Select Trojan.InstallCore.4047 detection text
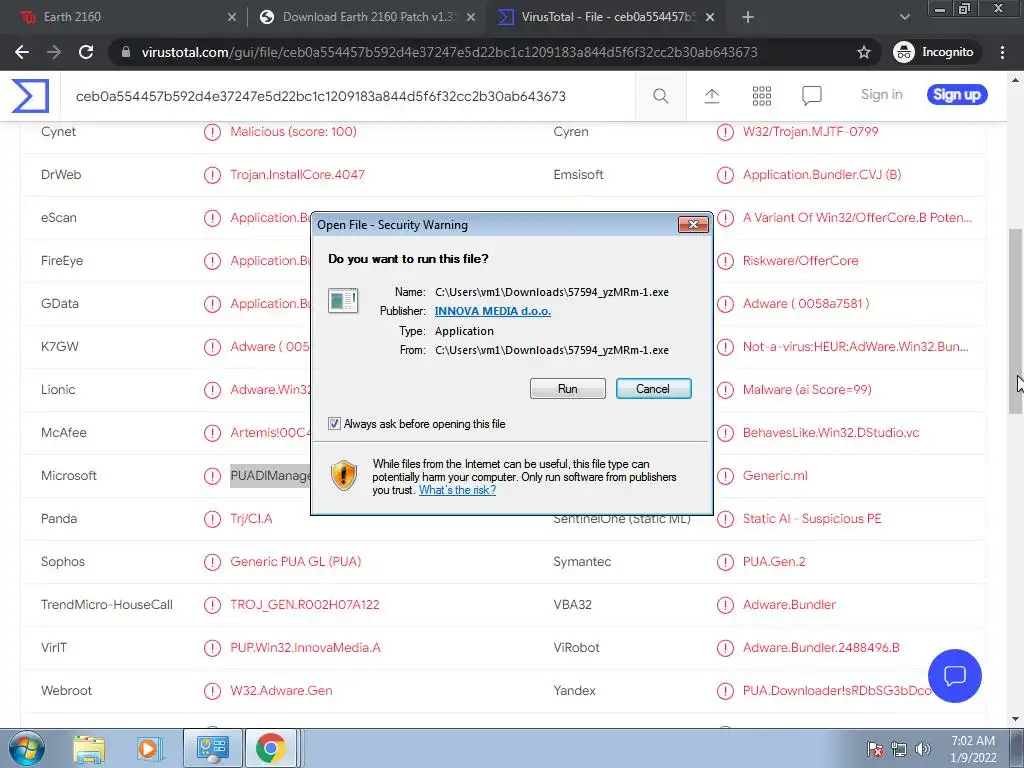Screen dimensions: 1024x768 297,174
